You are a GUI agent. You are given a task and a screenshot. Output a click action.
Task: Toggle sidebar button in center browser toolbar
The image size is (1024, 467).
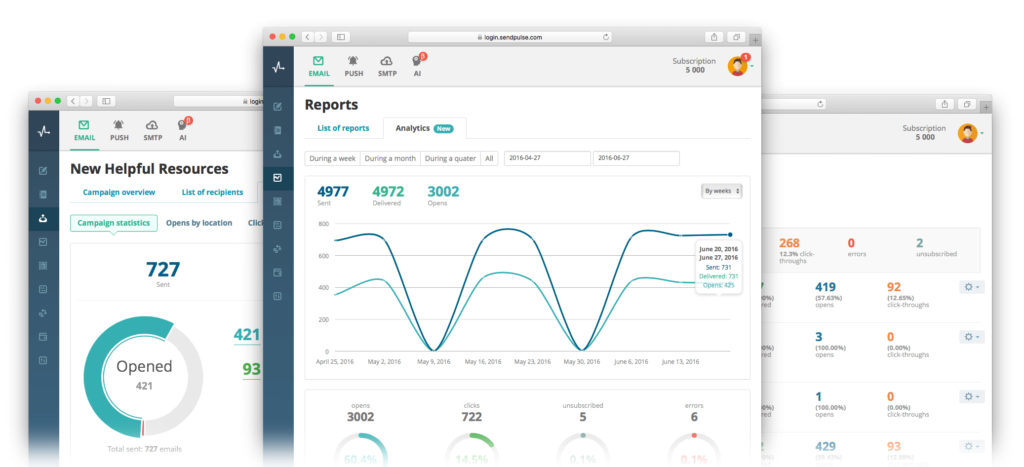click(x=340, y=37)
